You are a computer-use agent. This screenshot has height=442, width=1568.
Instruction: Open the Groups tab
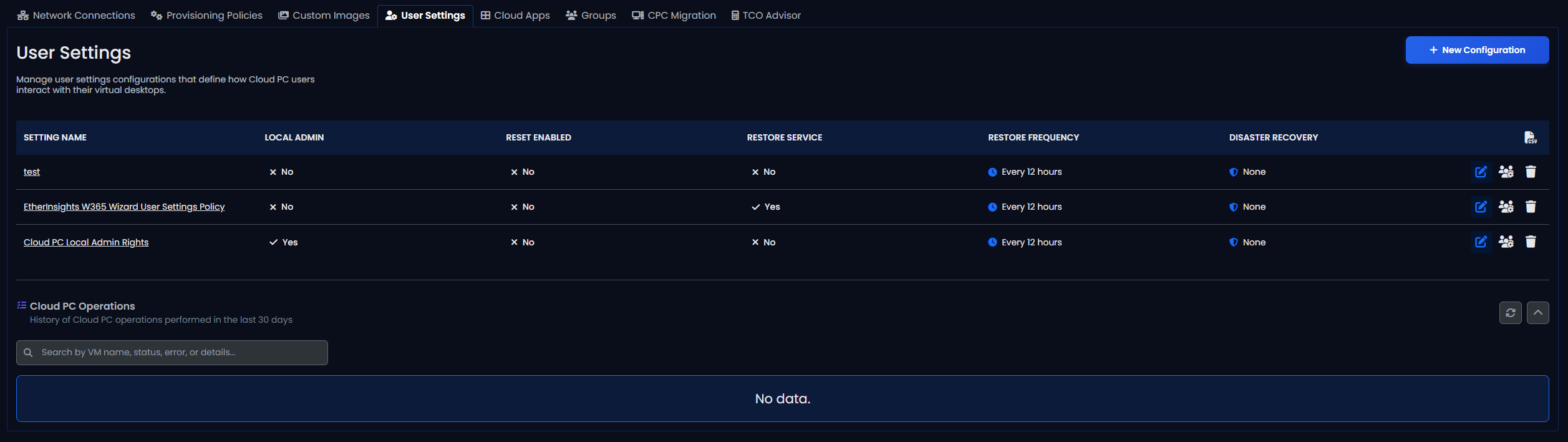591,15
